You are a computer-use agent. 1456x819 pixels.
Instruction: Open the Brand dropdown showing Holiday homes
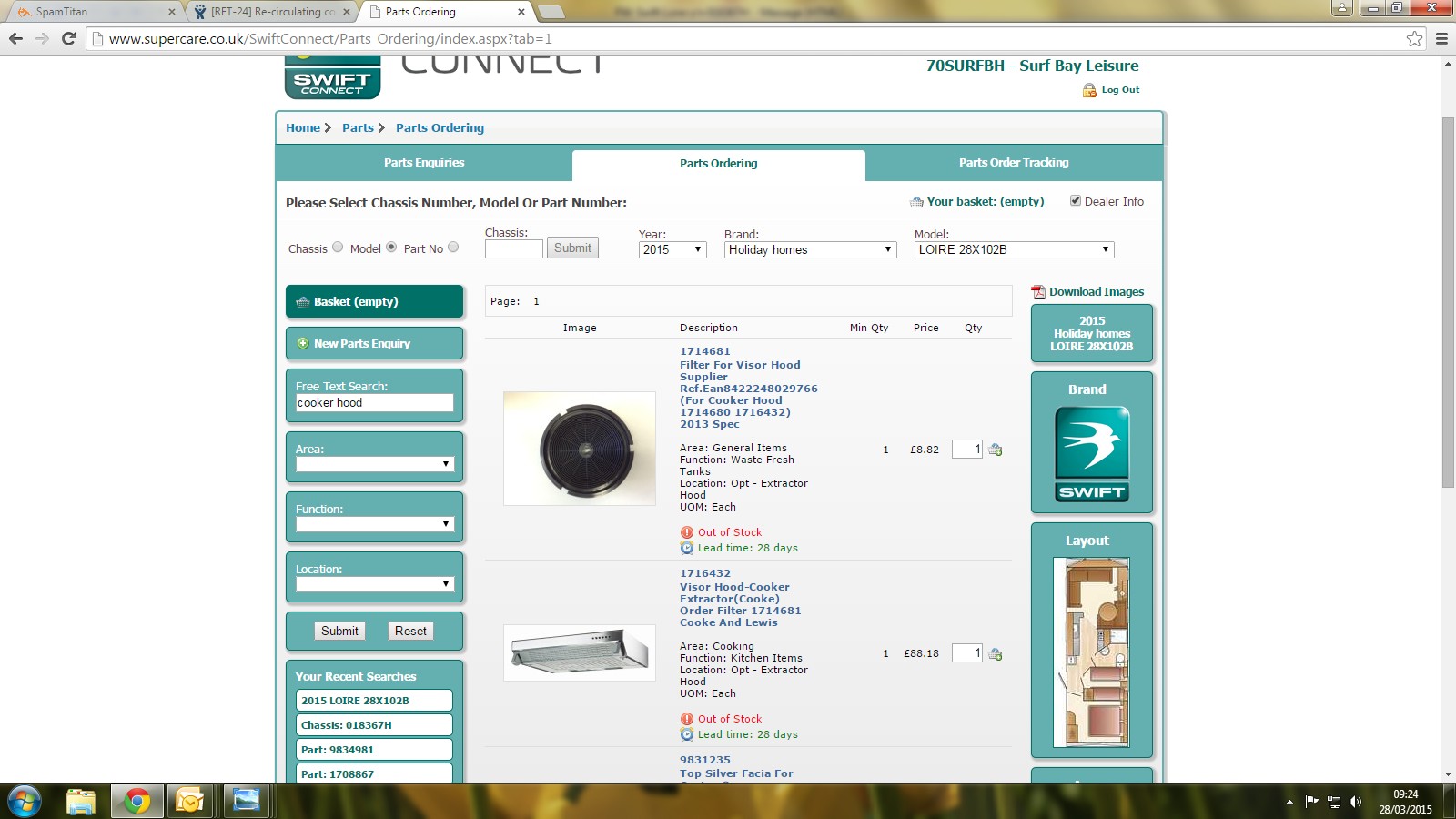[x=811, y=249]
